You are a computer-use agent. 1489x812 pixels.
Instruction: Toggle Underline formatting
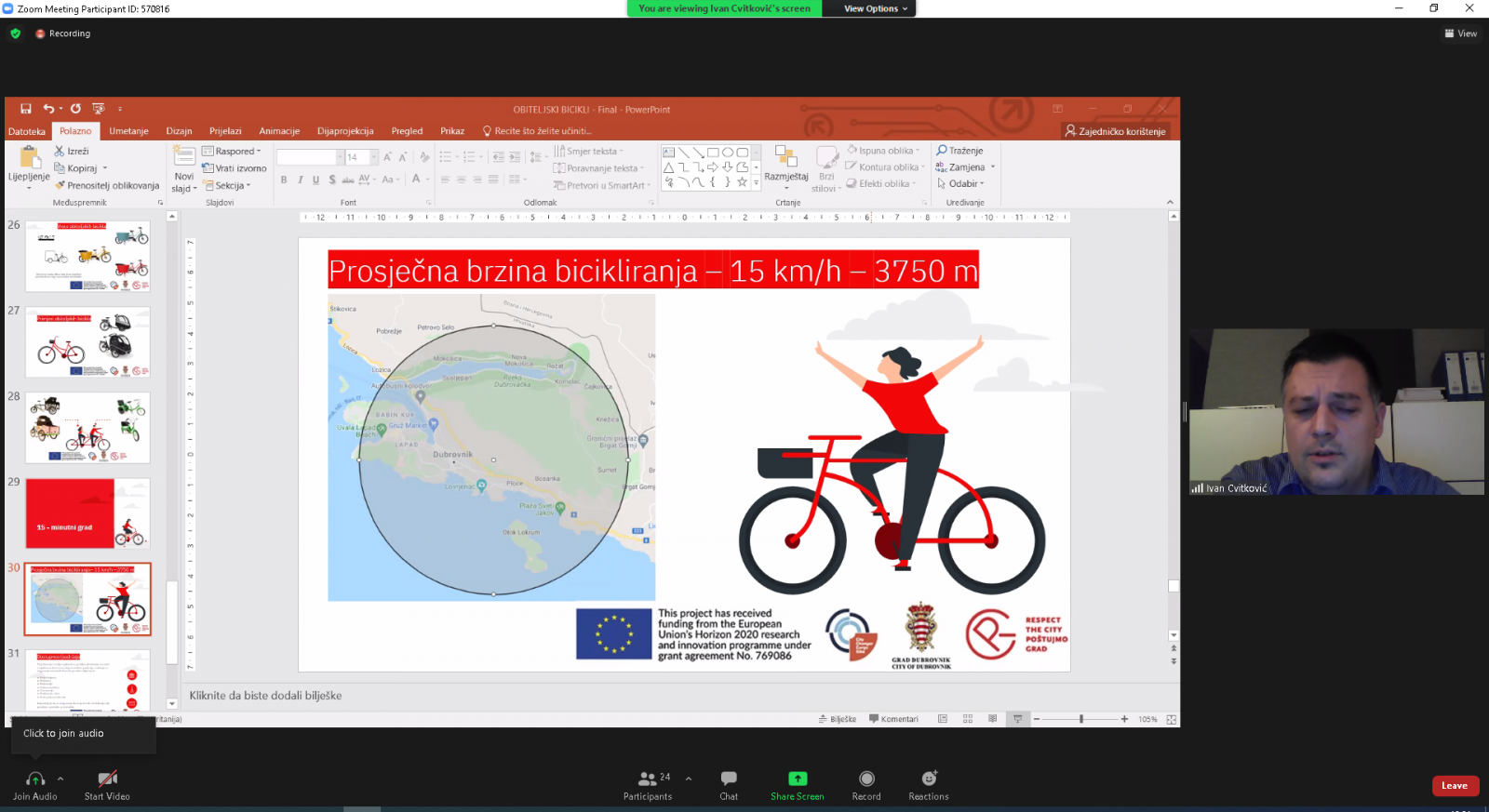click(x=315, y=180)
